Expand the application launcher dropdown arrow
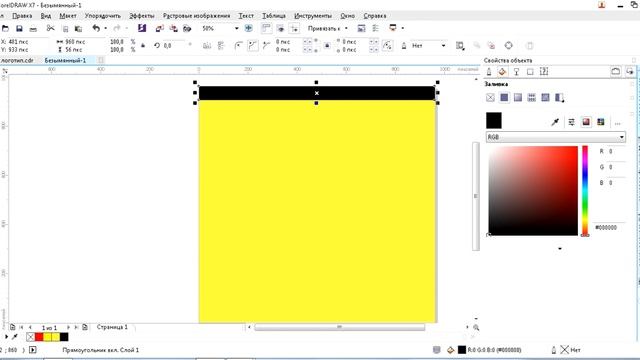The width and height of the screenshot is (640, 360). pos(402,28)
